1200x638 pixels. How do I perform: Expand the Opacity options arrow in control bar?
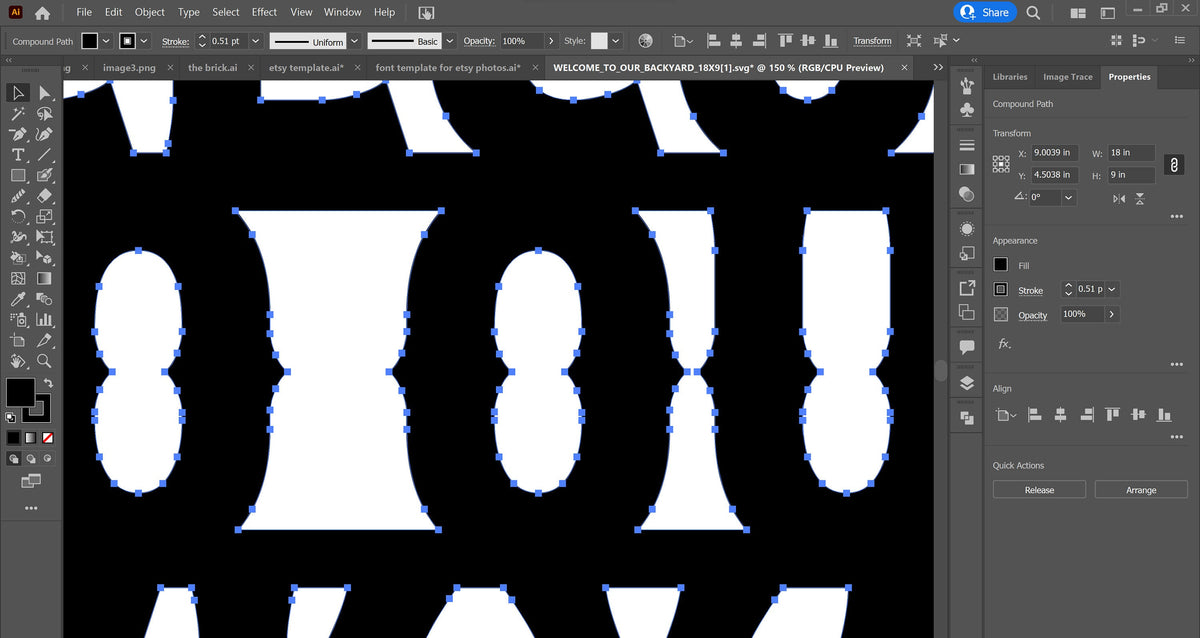[551, 41]
